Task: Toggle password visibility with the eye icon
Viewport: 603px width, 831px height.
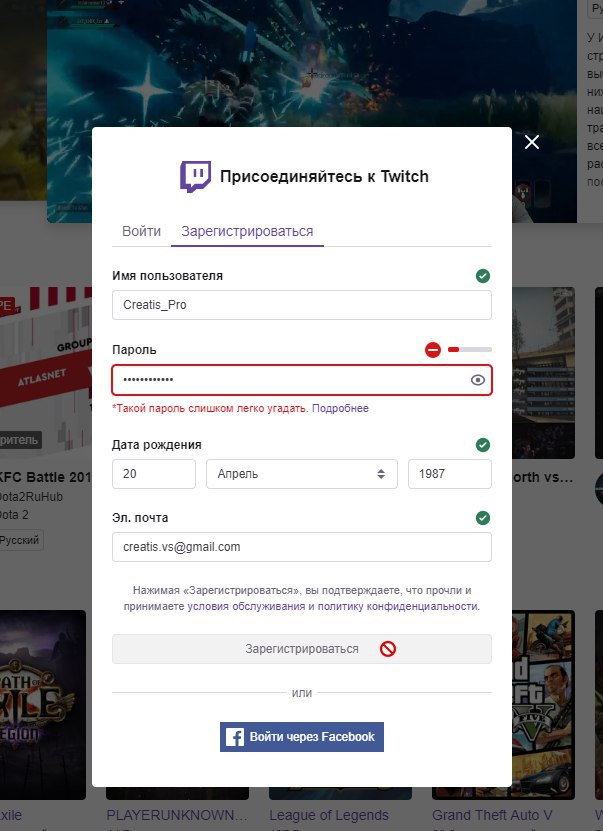Action: 477,380
